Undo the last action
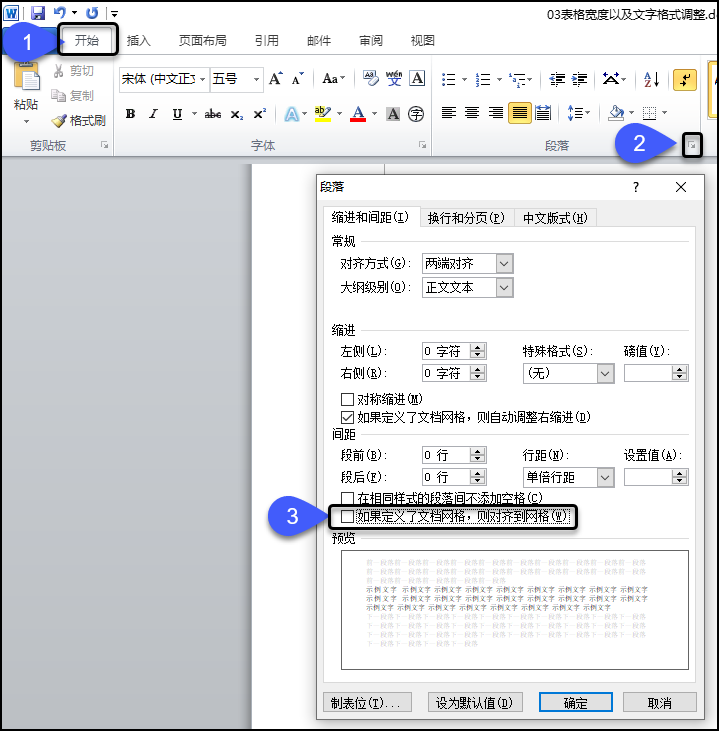719x731 pixels. point(59,13)
